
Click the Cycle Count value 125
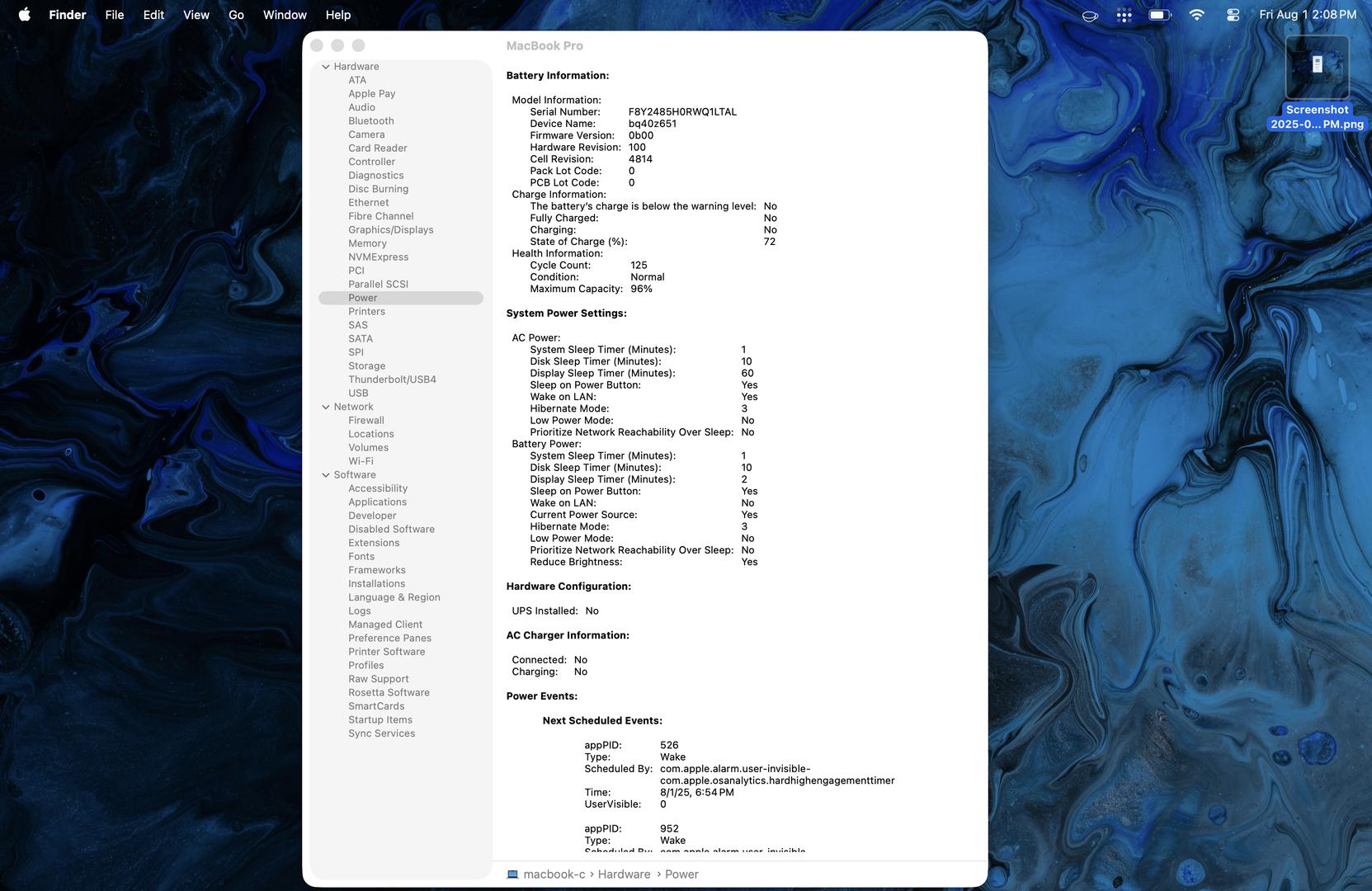pyautogui.click(x=639, y=266)
